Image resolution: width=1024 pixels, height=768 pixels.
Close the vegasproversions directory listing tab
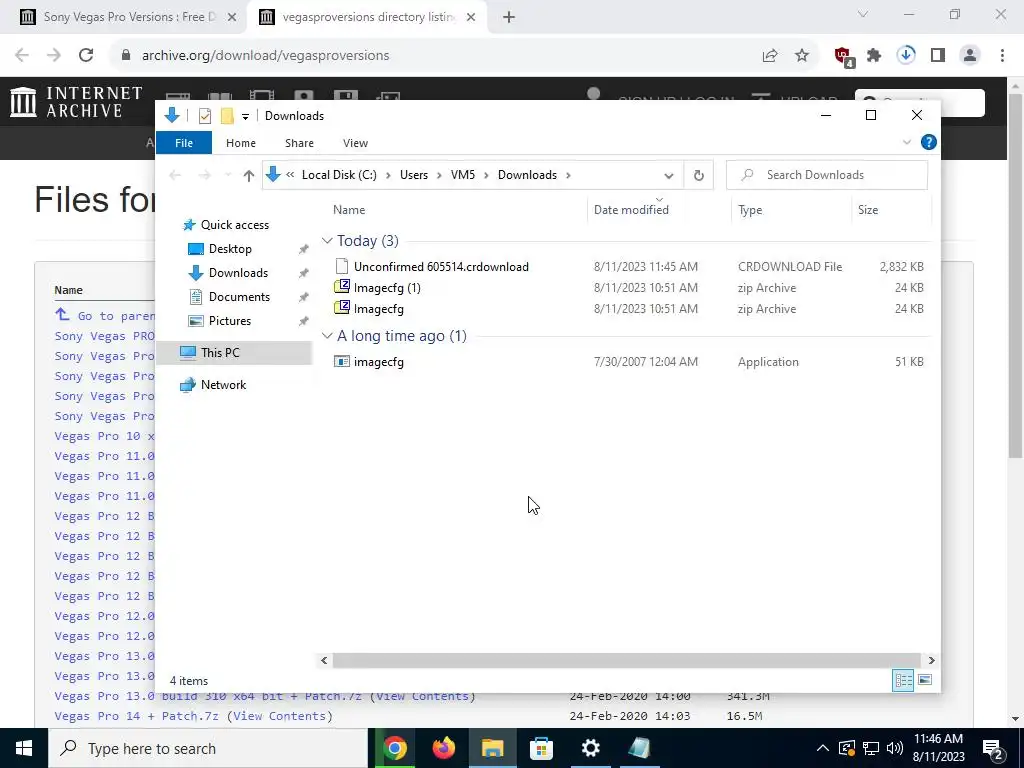(471, 17)
